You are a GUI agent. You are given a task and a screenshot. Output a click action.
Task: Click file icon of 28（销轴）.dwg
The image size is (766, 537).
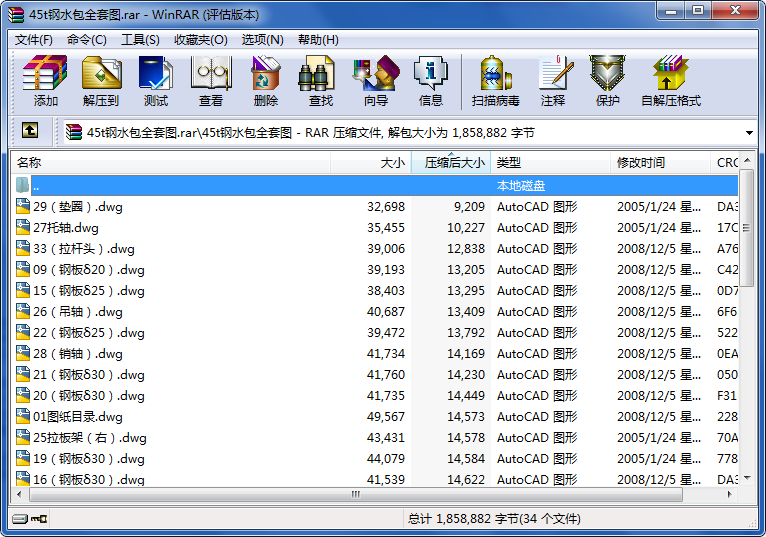(22, 353)
